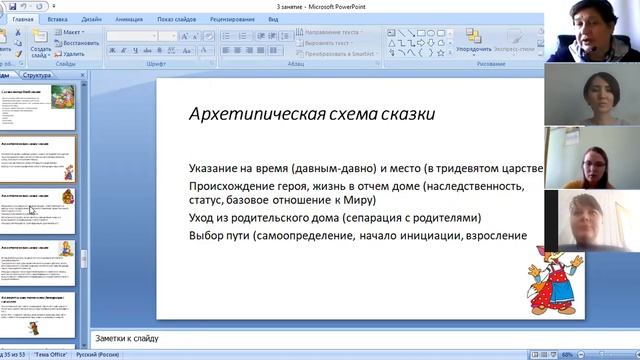The height and width of the screenshot is (360, 640).
Task: Open Преобразовать в SmartArt dropdown
Action: coord(338,53)
